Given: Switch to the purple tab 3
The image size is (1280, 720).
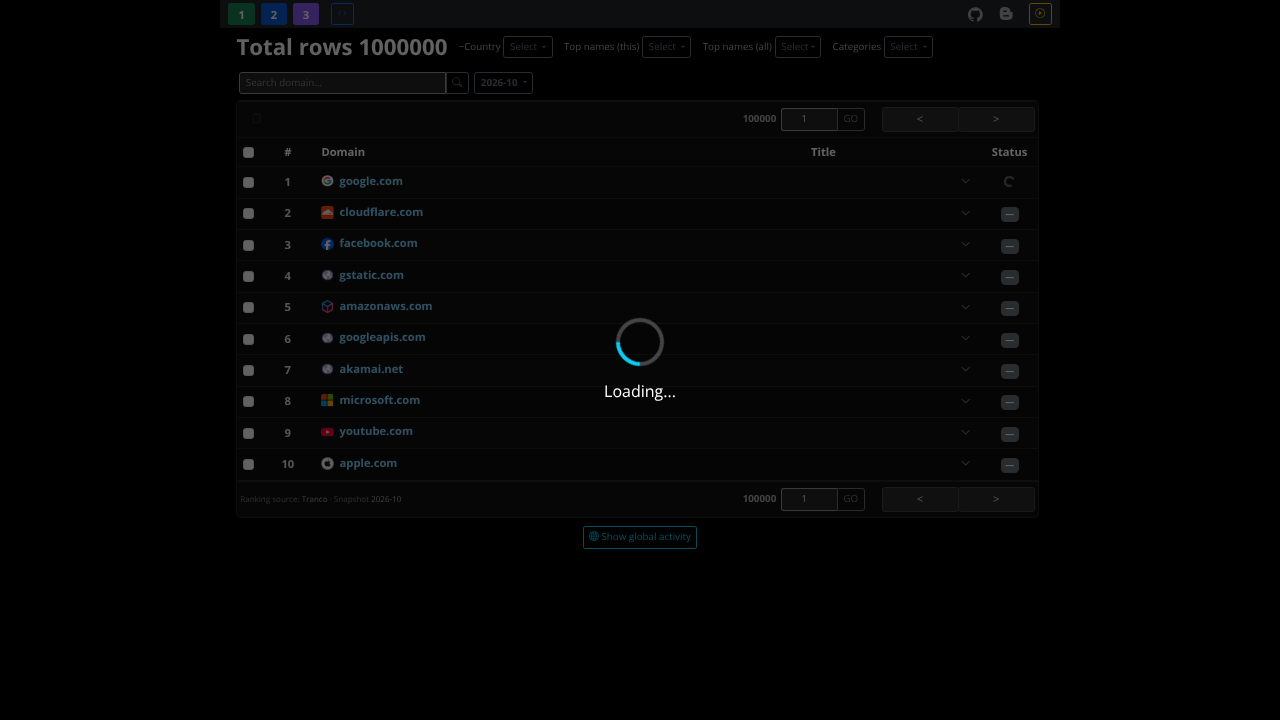Looking at the screenshot, I should coord(306,14).
